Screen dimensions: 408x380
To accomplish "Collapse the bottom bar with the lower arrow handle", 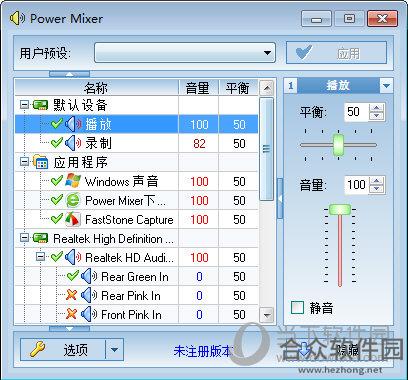I will [x=69, y=329].
